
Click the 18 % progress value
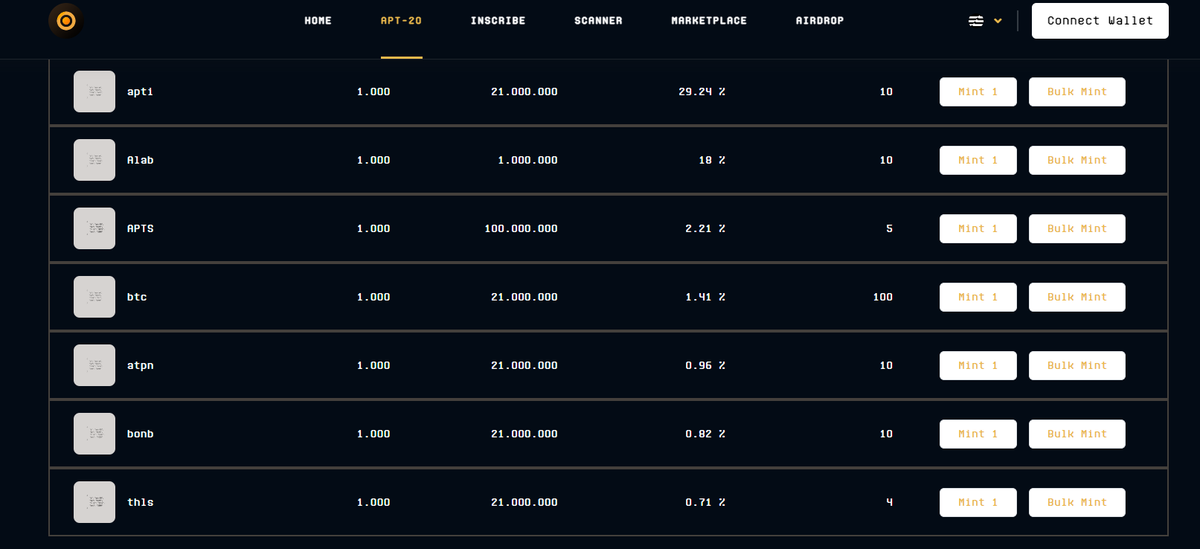[713, 160]
